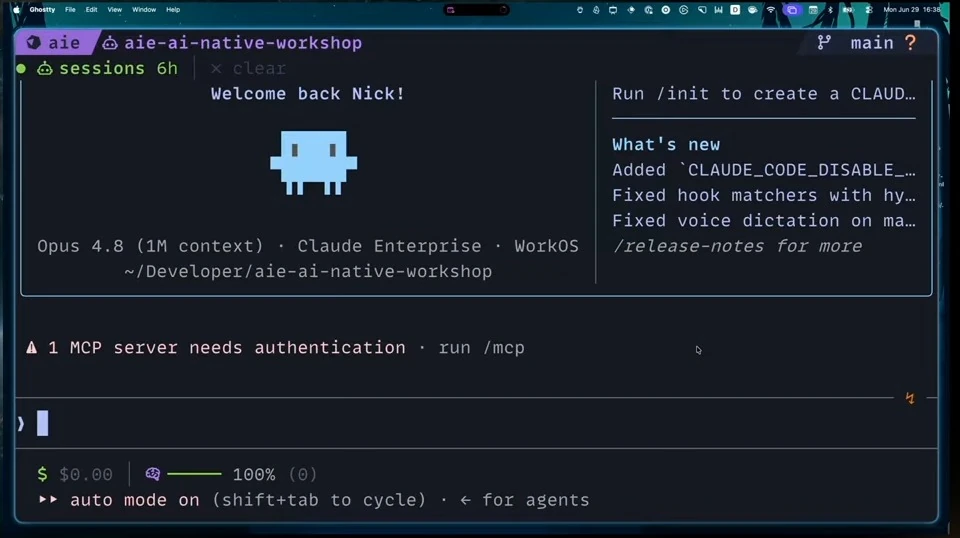The width and height of the screenshot is (960, 538).
Task: Click the Fixed voice dictation line
Action: click(763, 221)
